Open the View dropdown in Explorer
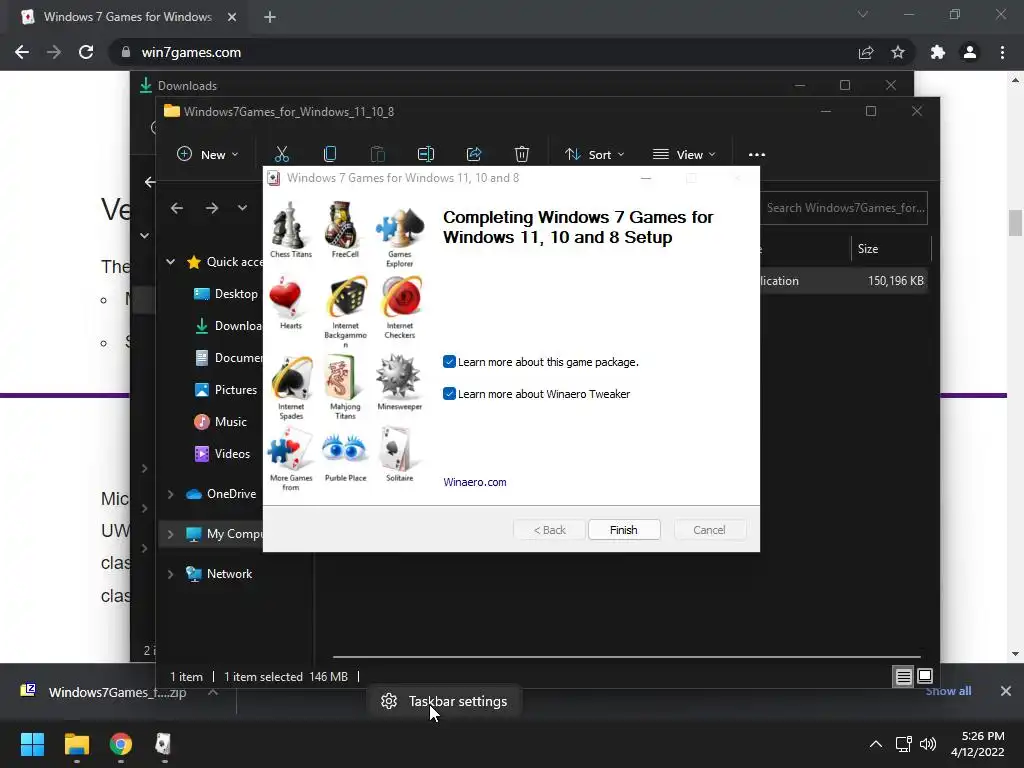This screenshot has width=1024, height=768. click(x=684, y=155)
